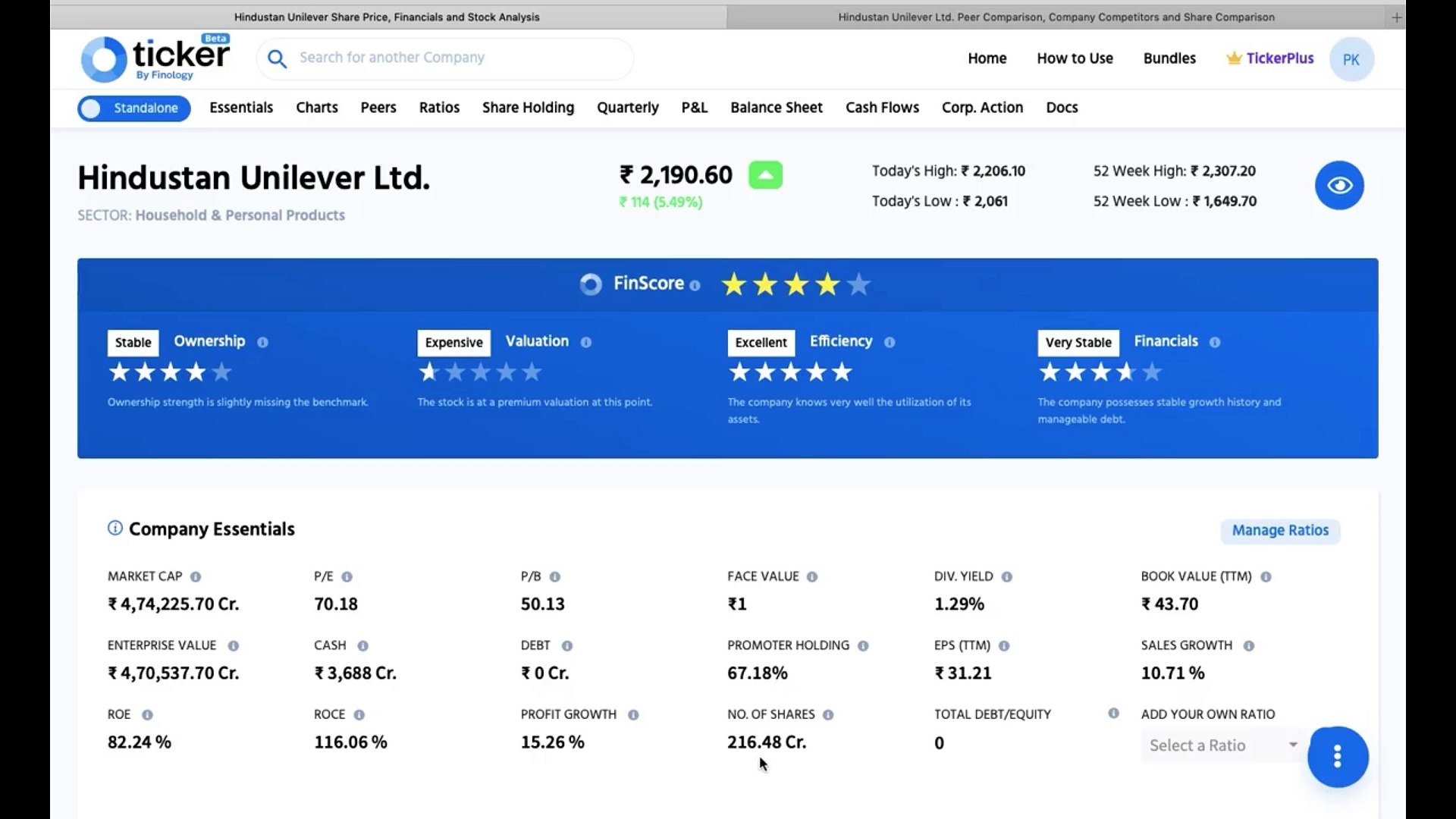The image size is (1456, 819).
Task: Click the Search for another Company field
Action: 455,58
